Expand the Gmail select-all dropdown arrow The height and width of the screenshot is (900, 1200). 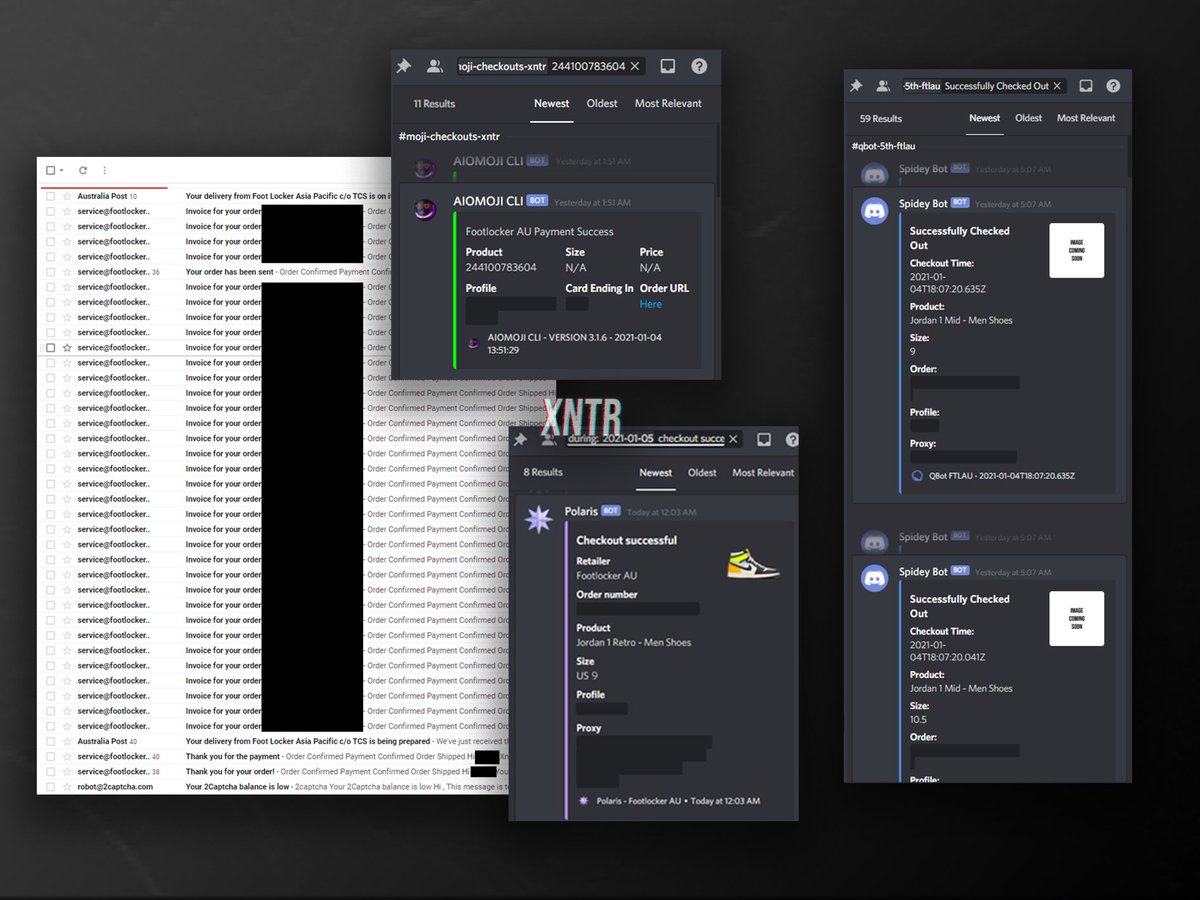coord(62,171)
